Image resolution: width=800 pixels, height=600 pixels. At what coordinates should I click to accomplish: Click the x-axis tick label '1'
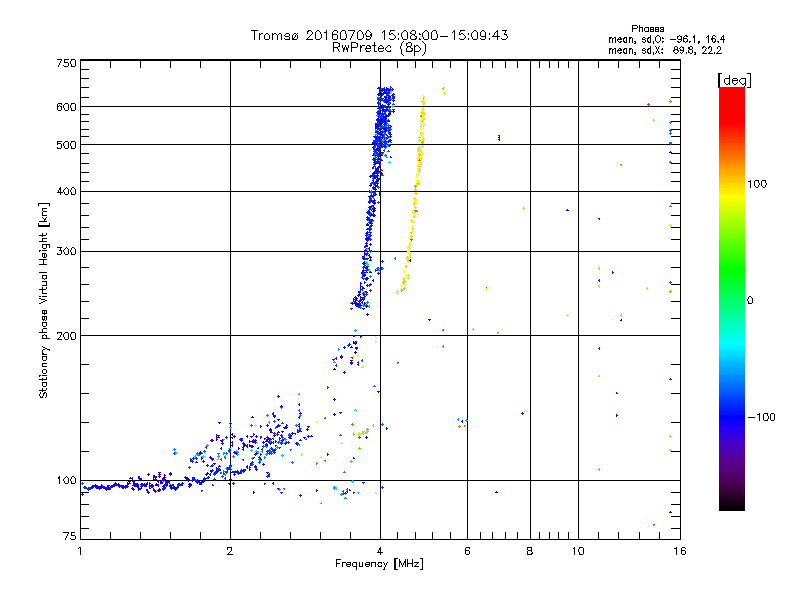[x=80, y=551]
